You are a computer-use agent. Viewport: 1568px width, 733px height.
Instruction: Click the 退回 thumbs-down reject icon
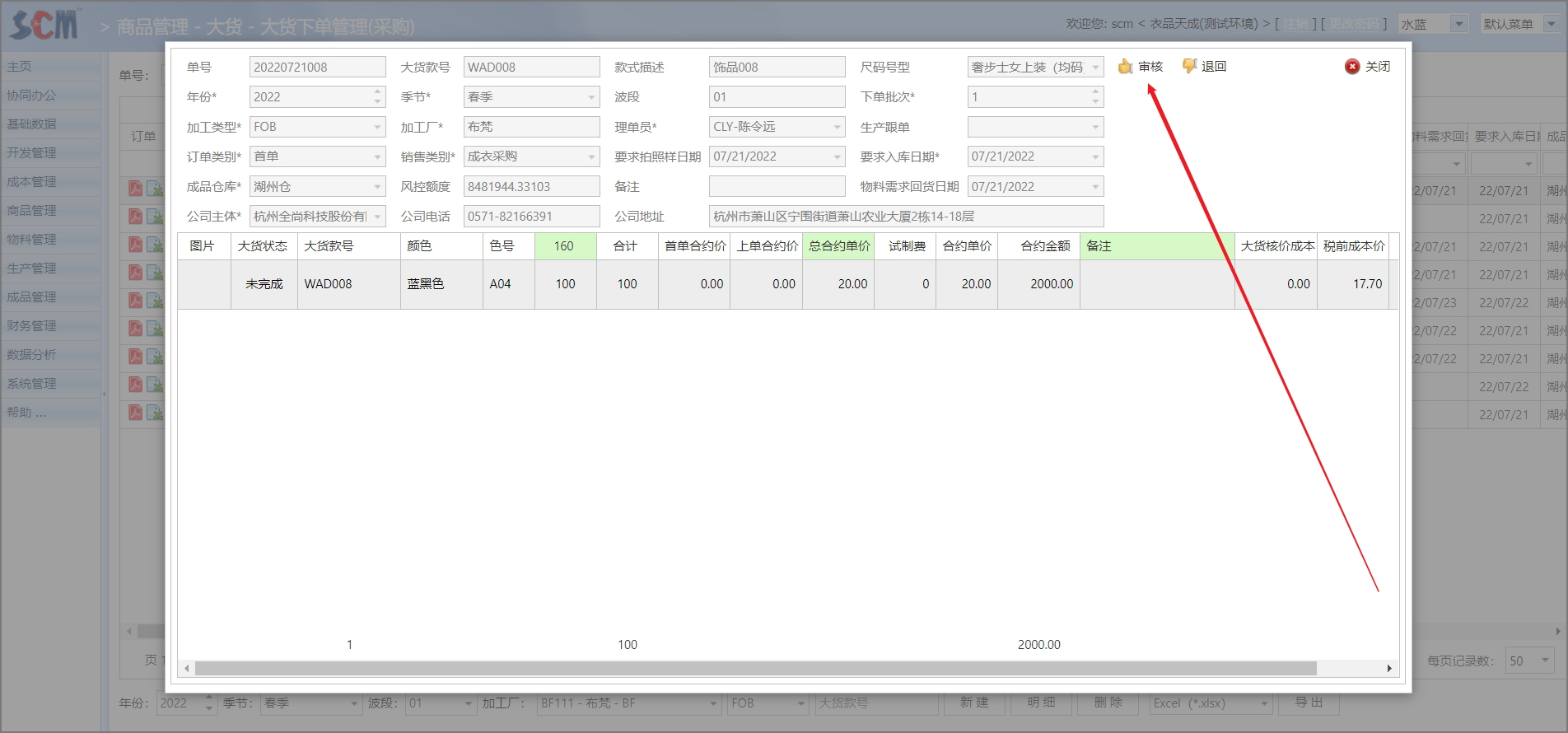(x=1189, y=66)
